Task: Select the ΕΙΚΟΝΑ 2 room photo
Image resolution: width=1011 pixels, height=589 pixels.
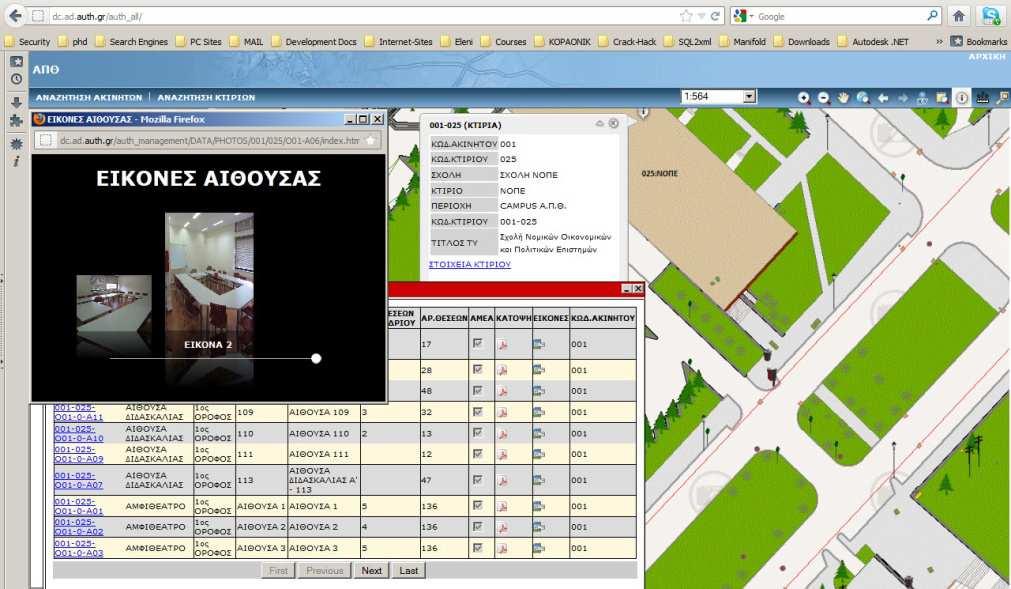Action: pyautogui.click(x=209, y=283)
